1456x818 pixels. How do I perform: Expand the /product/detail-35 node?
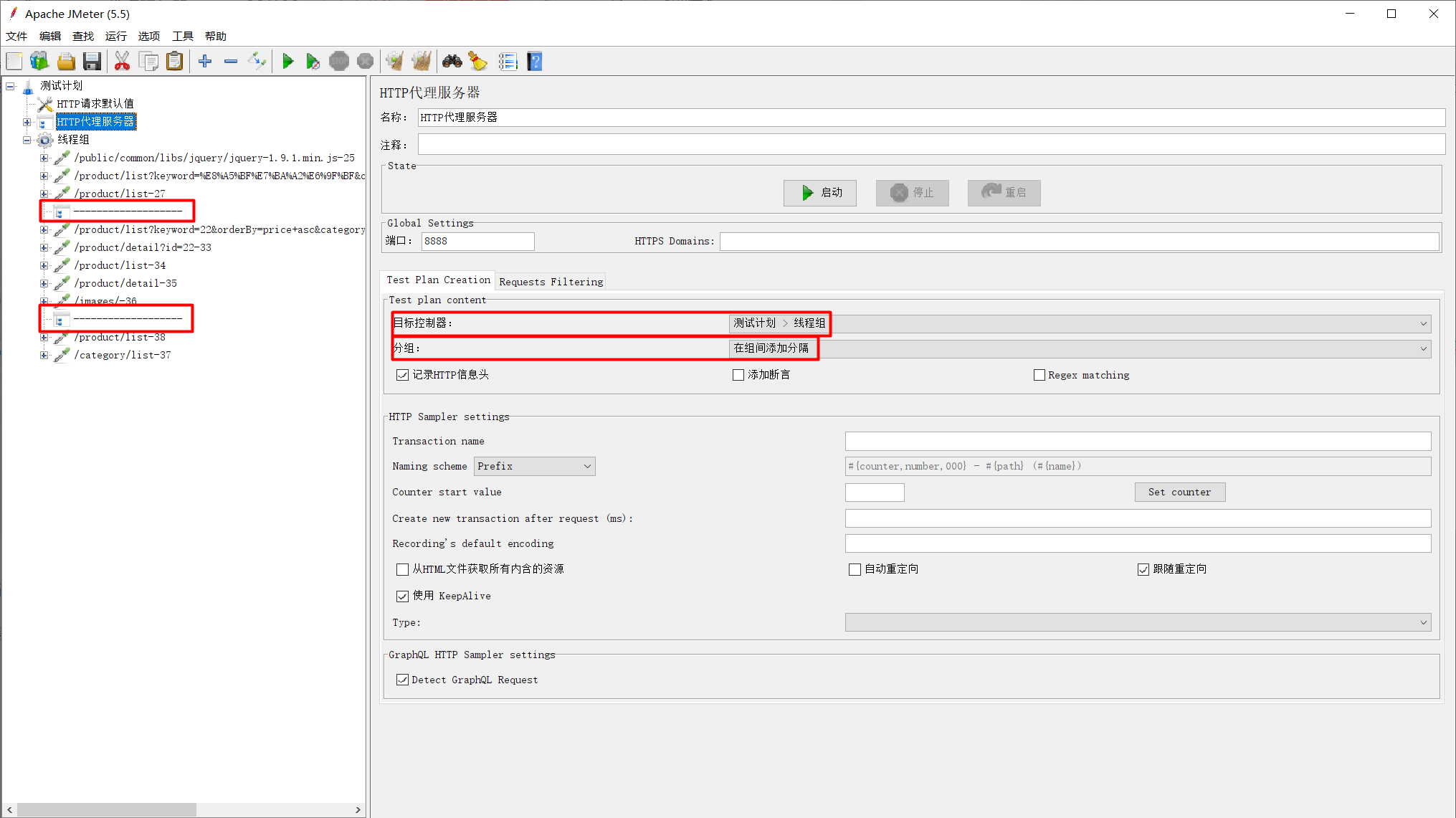(x=44, y=283)
